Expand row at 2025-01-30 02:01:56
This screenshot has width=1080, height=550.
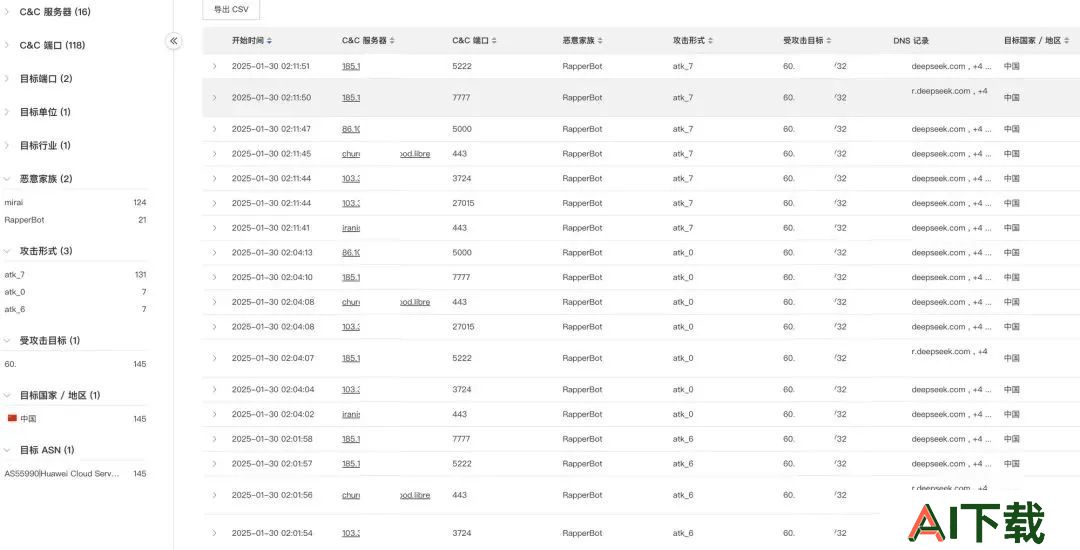pos(214,495)
